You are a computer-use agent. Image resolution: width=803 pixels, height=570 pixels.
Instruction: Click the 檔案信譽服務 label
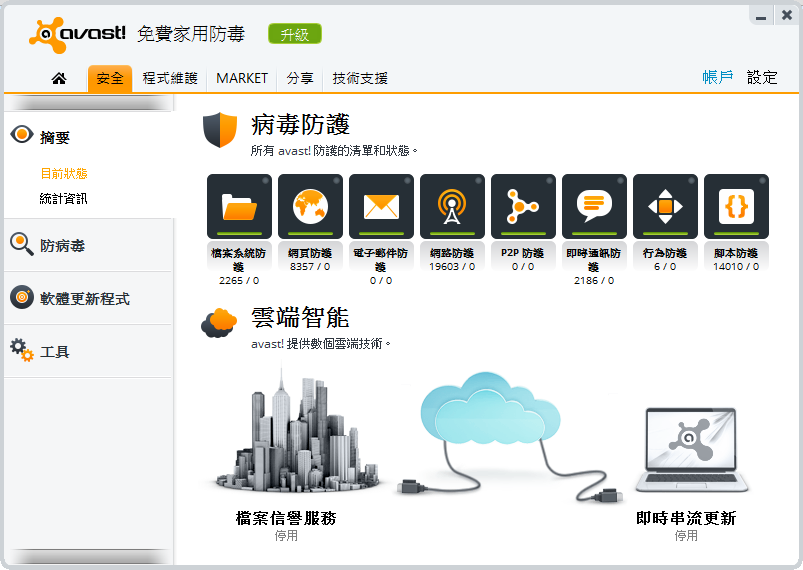coord(286,518)
